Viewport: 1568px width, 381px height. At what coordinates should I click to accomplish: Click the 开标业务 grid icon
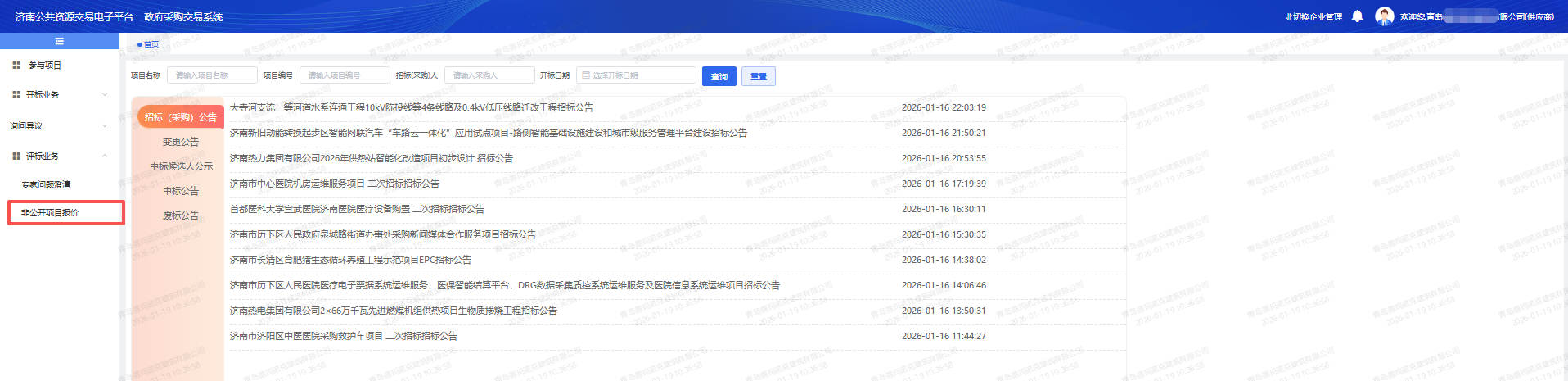[x=16, y=95]
